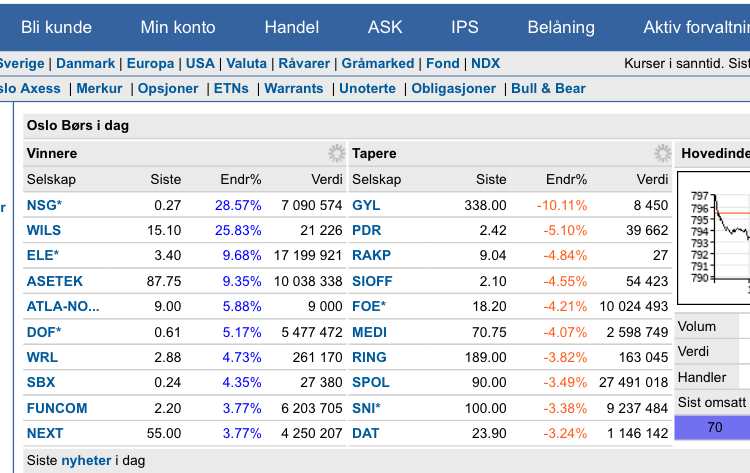Open the IPS menu item
Viewport: 750px width, 473px height.
click(465, 27)
